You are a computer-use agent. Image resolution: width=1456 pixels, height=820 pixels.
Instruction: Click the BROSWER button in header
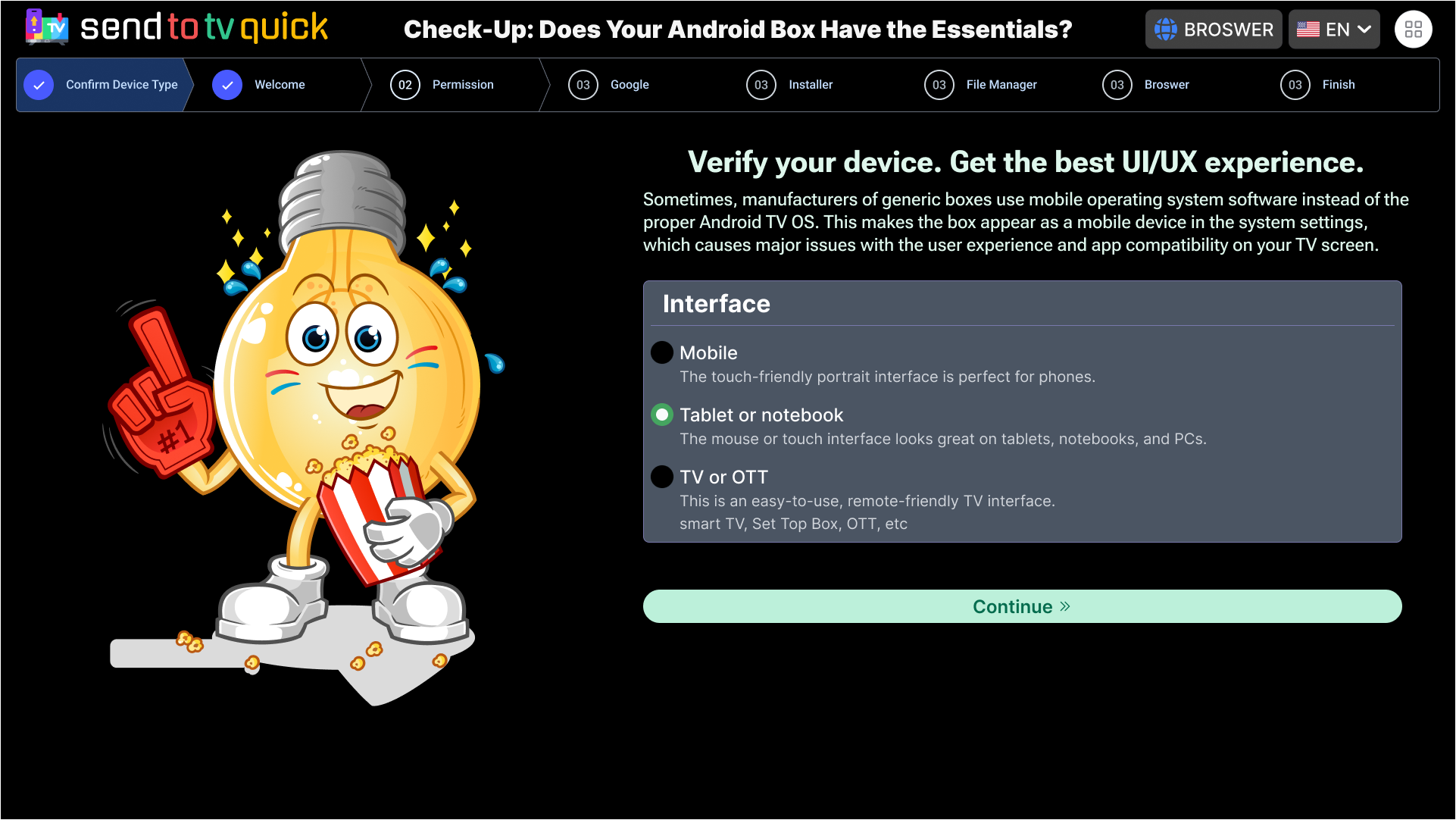[x=1214, y=30]
